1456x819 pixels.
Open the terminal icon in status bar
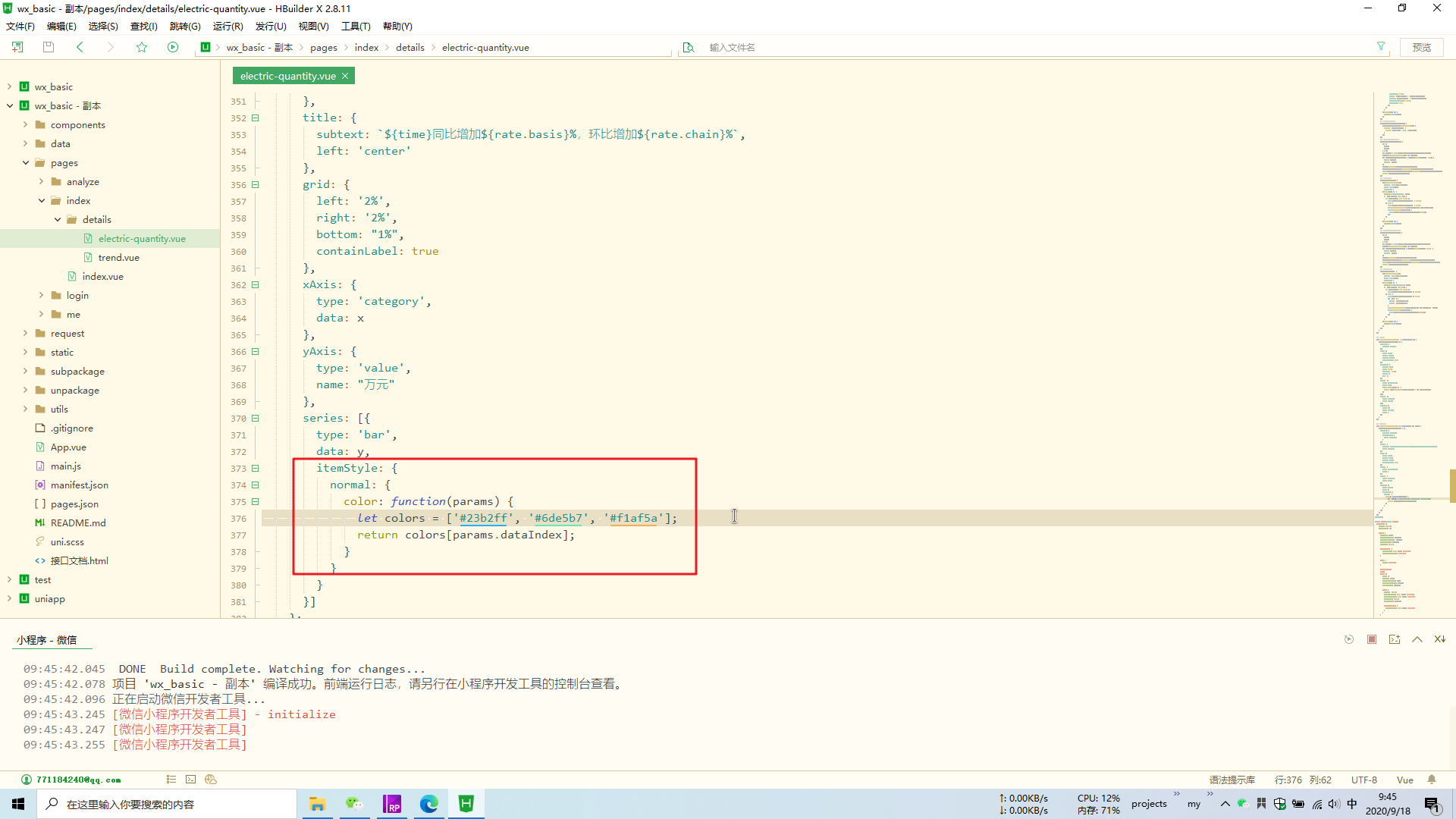[x=191, y=780]
